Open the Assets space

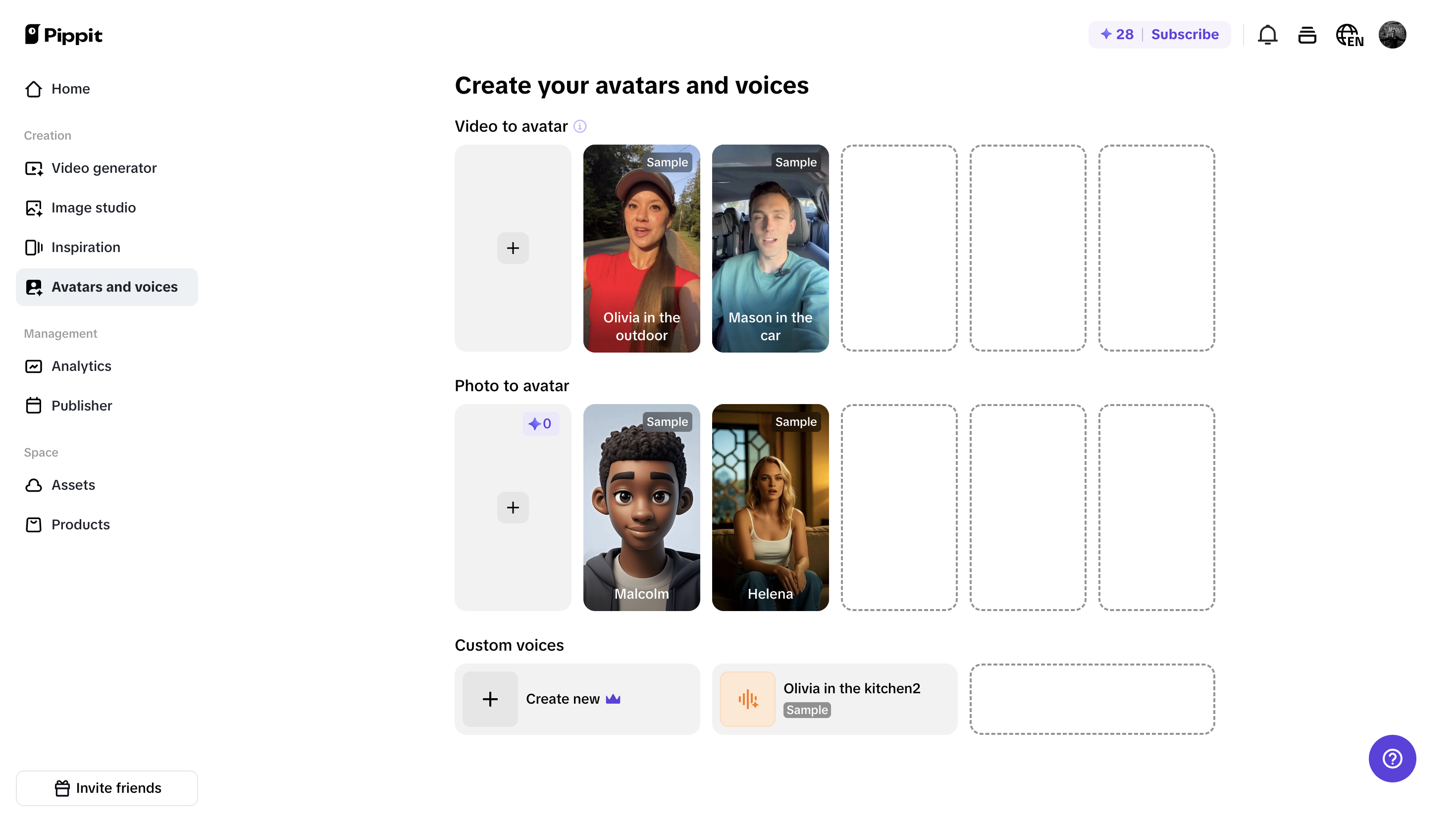pyautogui.click(x=73, y=485)
